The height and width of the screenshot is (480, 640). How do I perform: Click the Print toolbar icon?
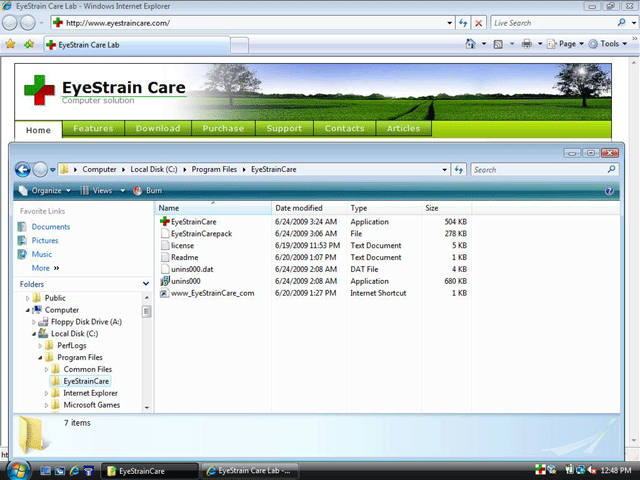point(527,44)
